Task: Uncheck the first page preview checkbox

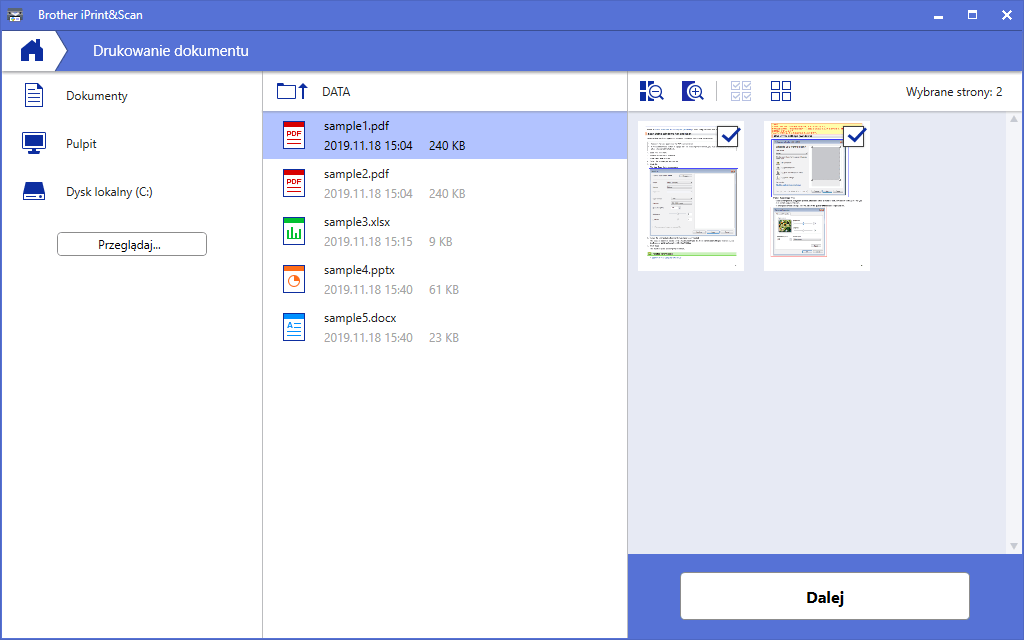Action: (728, 136)
